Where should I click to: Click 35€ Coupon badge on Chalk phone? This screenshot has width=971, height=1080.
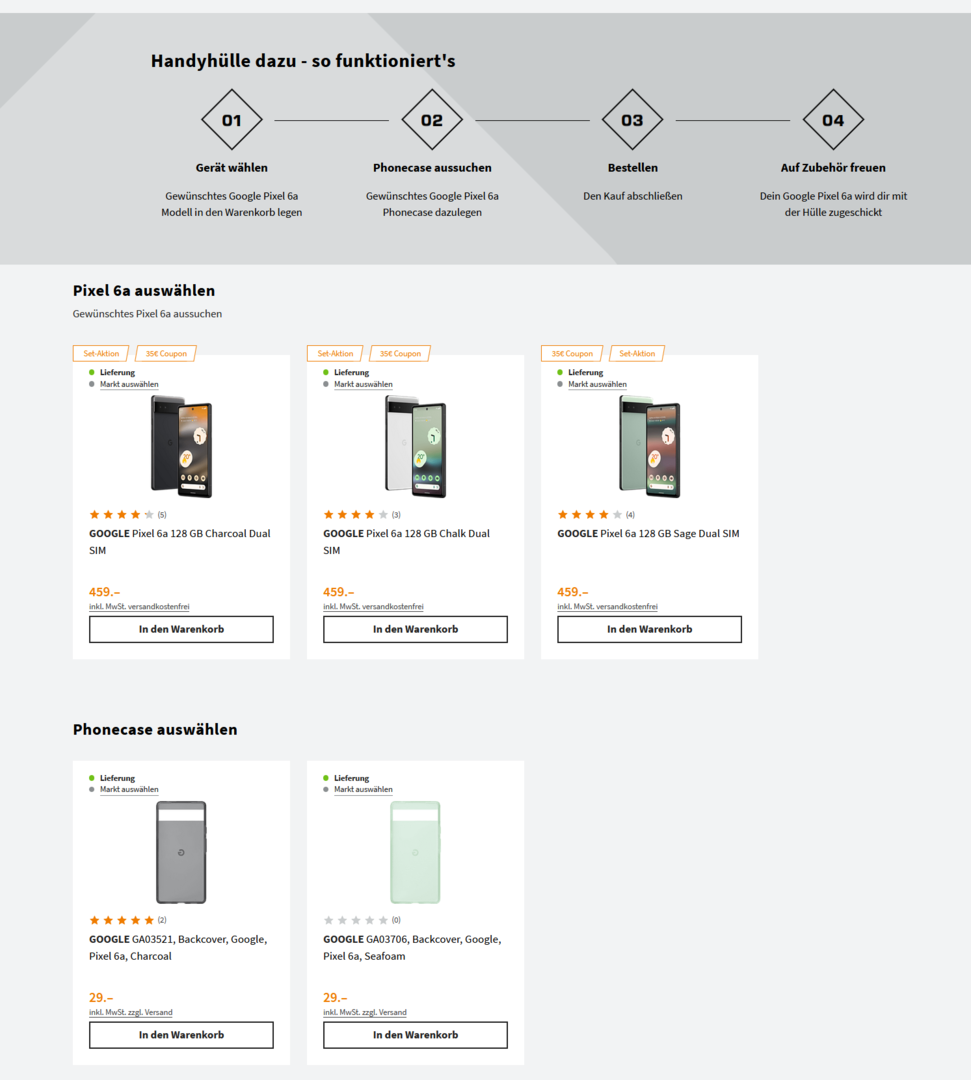pyautogui.click(x=400, y=353)
